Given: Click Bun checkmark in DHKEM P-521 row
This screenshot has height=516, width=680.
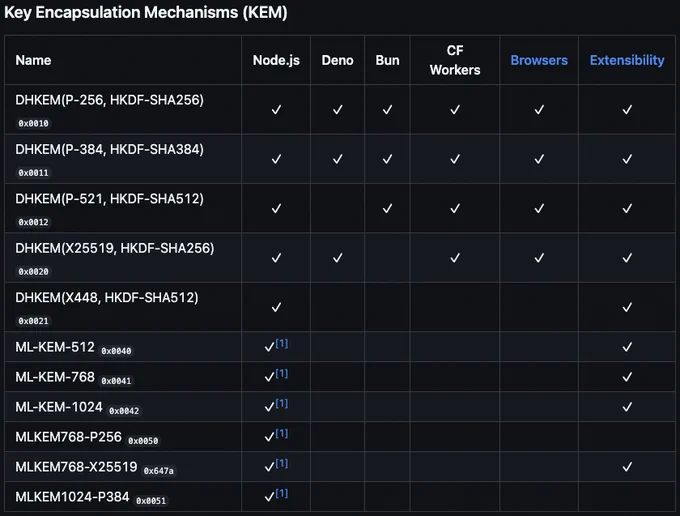Looking at the screenshot, I should (387, 209).
